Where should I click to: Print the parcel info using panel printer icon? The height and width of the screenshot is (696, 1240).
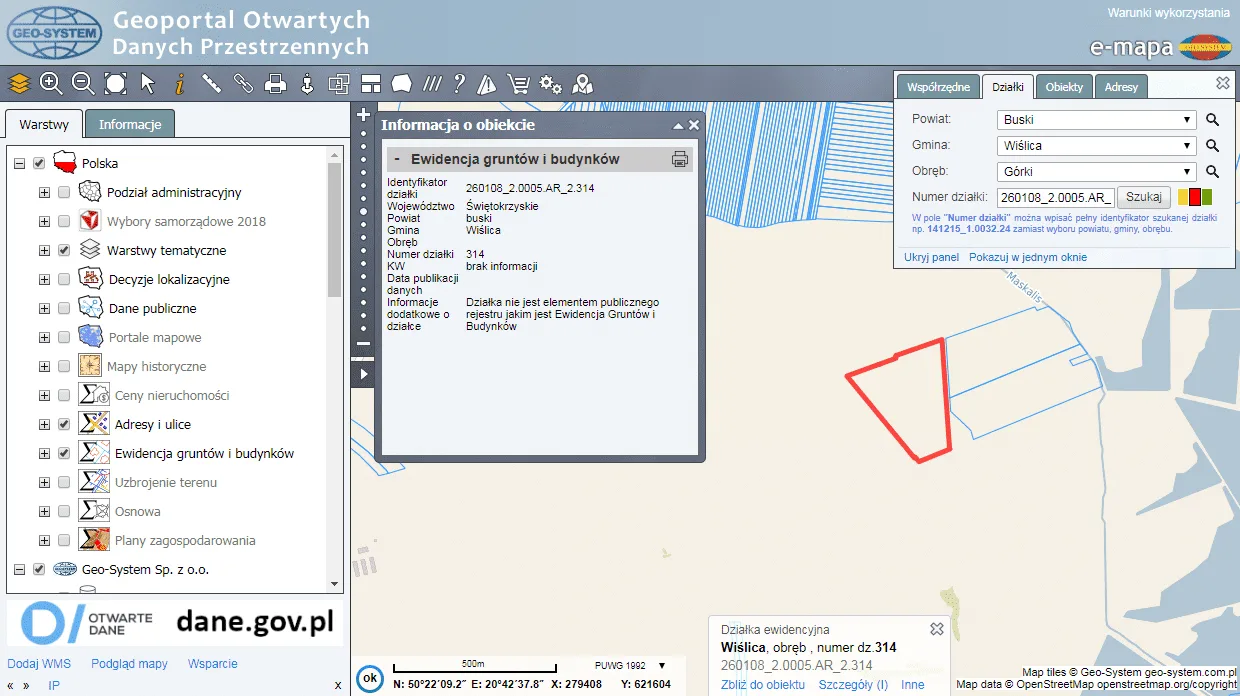tap(680, 159)
